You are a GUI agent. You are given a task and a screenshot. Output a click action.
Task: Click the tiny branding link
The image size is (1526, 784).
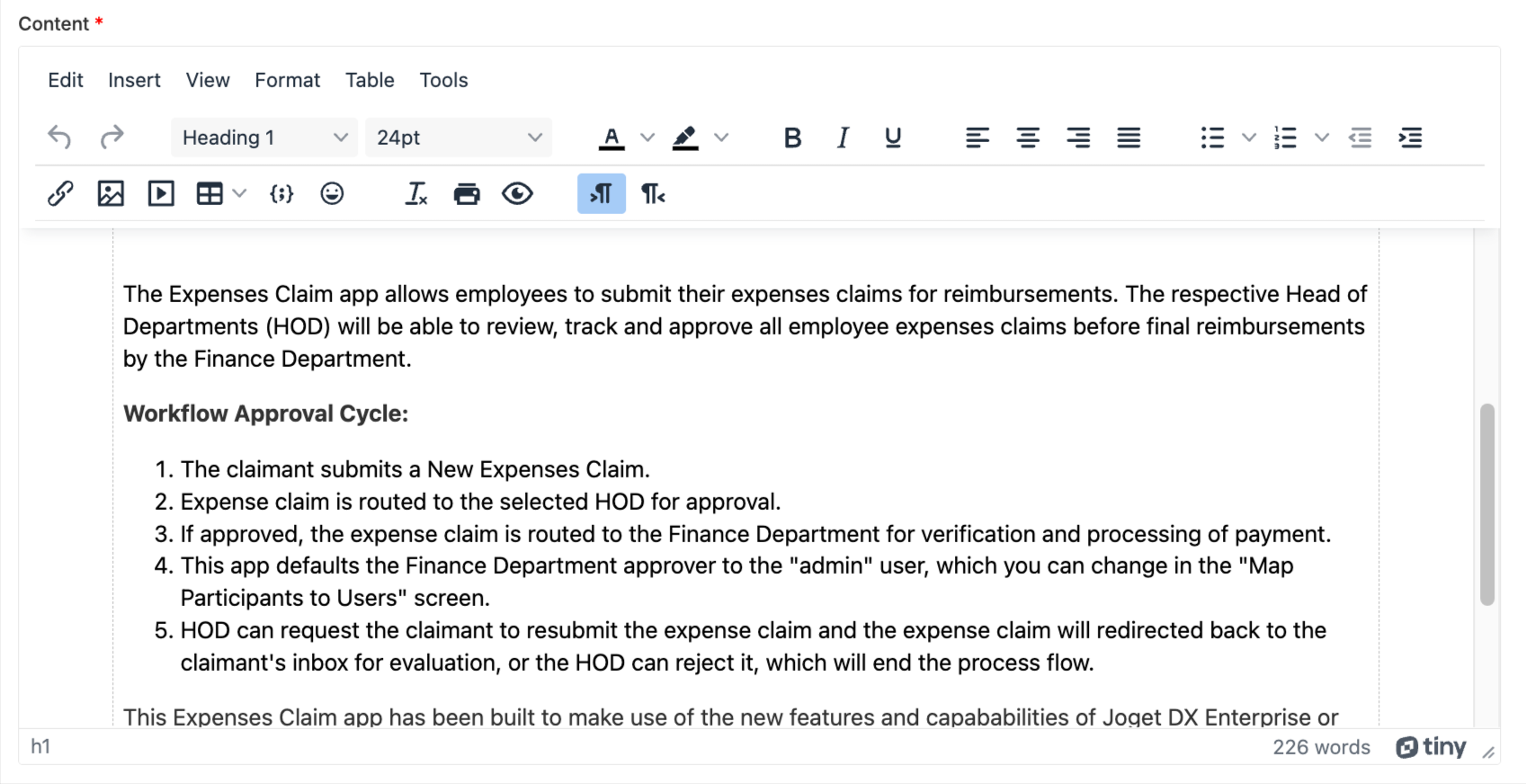click(1431, 747)
